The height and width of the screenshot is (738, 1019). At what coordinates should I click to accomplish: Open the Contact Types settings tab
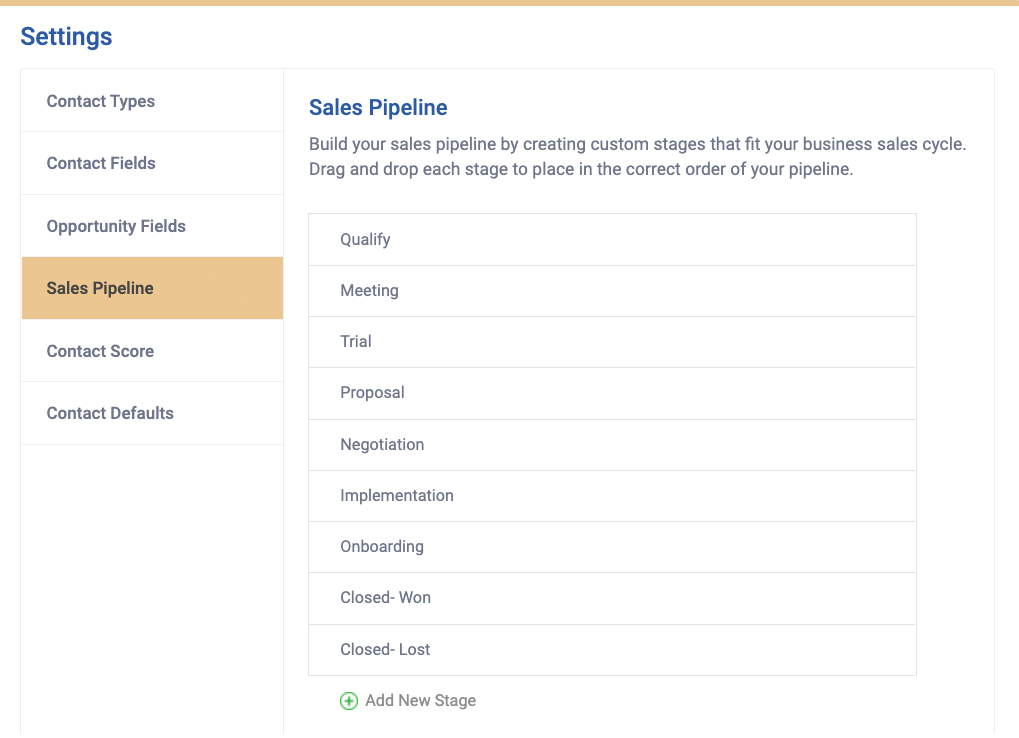[x=152, y=101]
